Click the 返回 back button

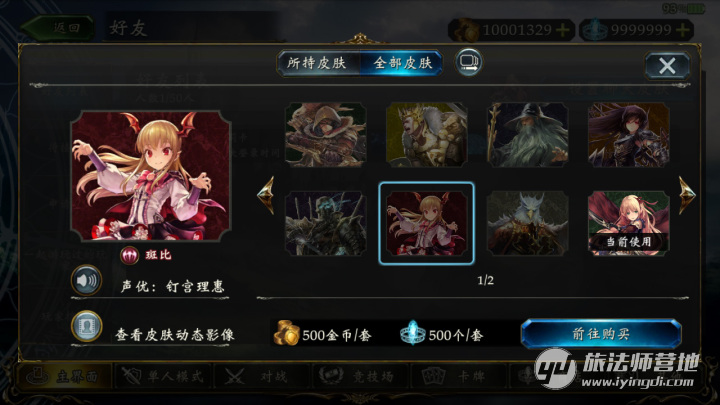point(58,28)
